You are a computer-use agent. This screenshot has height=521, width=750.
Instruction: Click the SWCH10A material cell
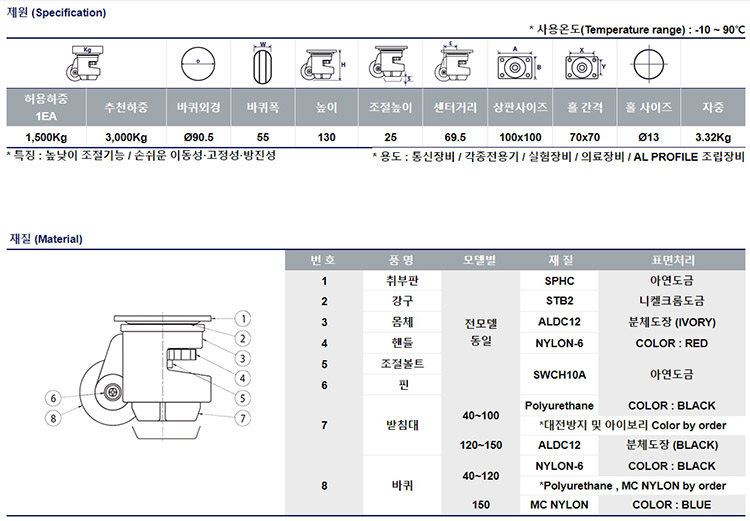pyautogui.click(x=559, y=375)
